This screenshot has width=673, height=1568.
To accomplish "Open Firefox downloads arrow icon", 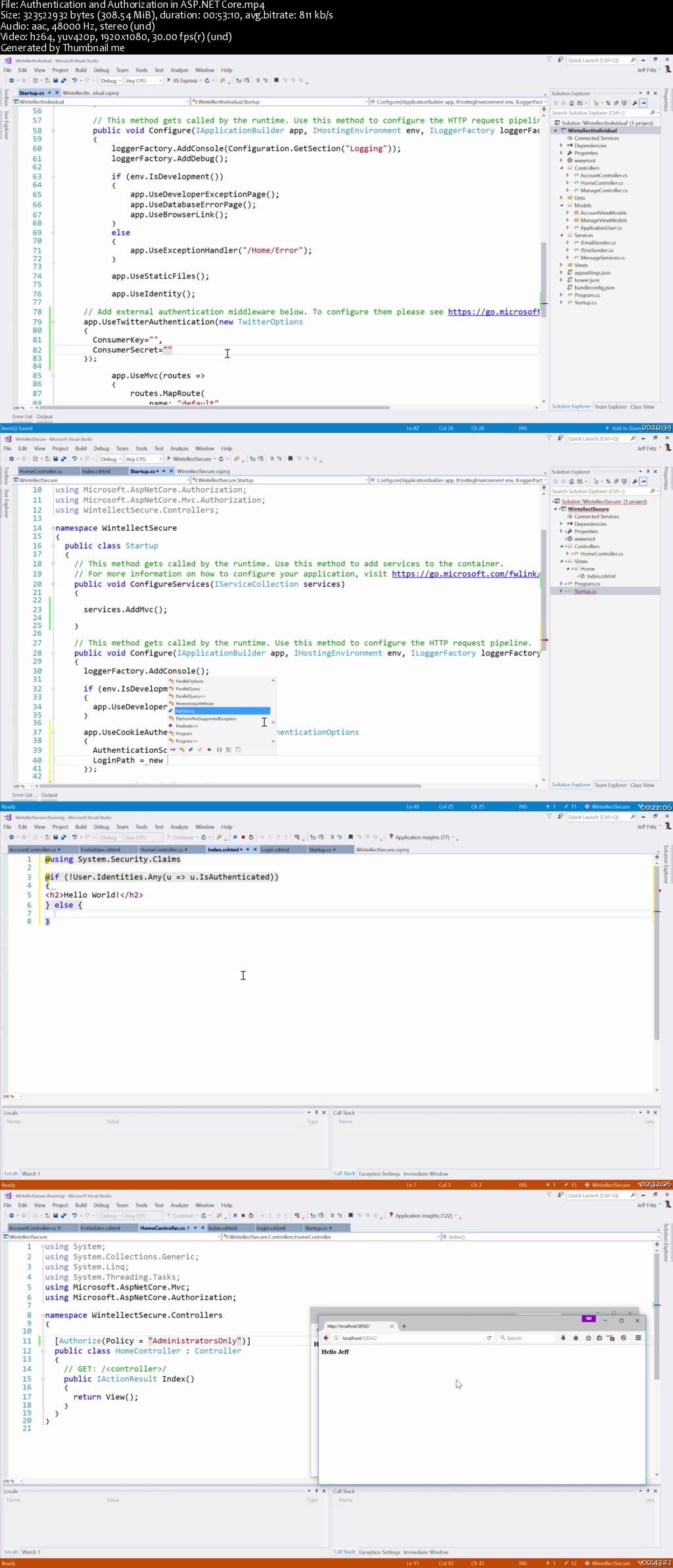I will coord(563,1337).
